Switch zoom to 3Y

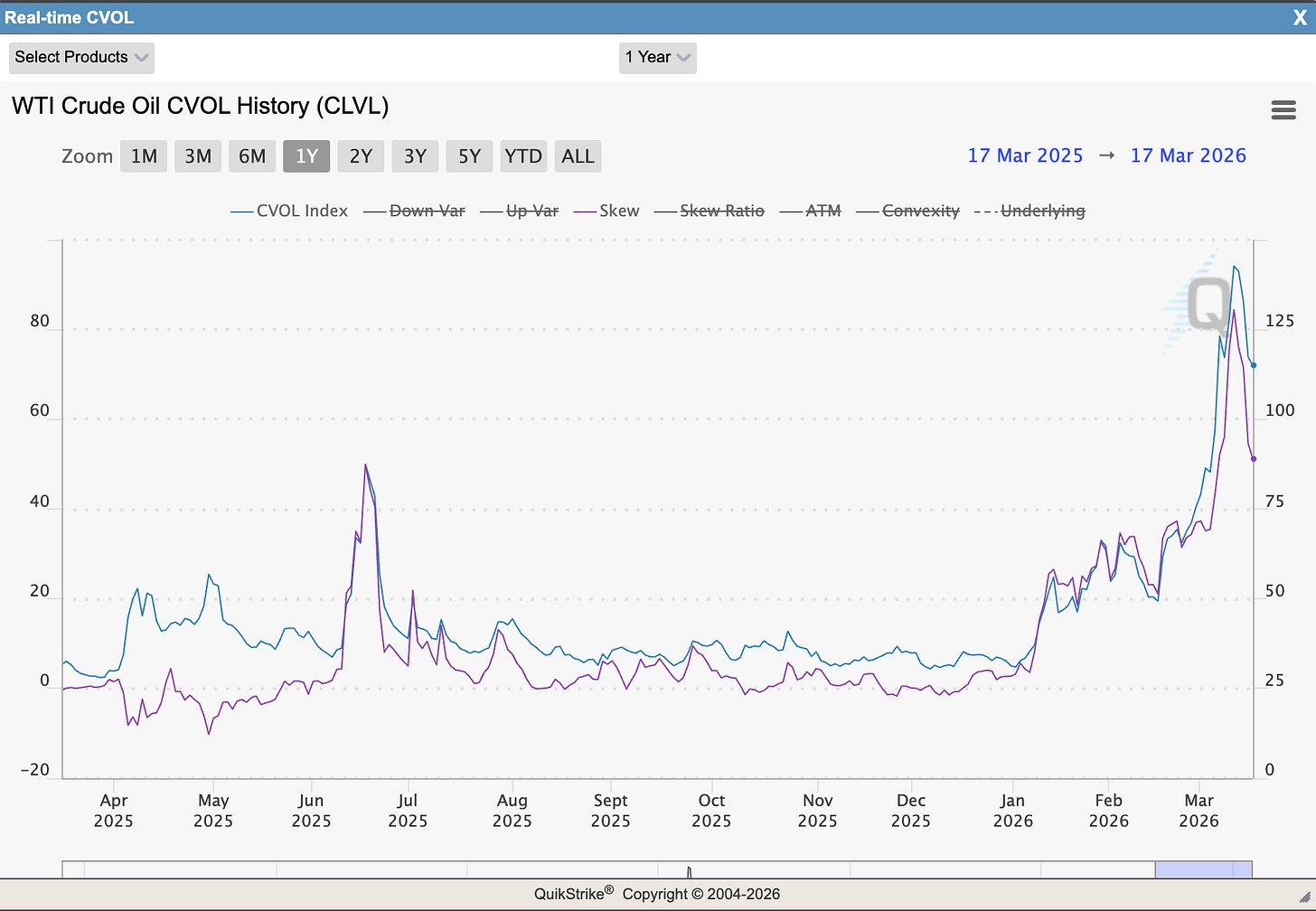(415, 156)
